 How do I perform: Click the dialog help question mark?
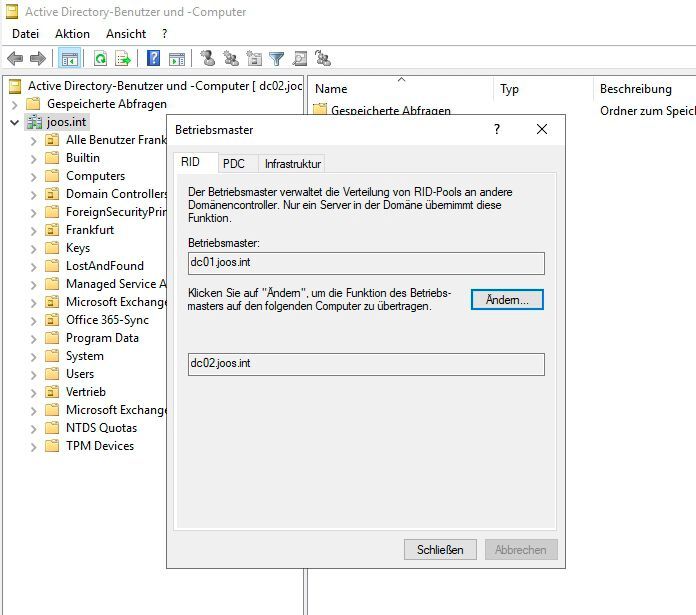coord(497,129)
